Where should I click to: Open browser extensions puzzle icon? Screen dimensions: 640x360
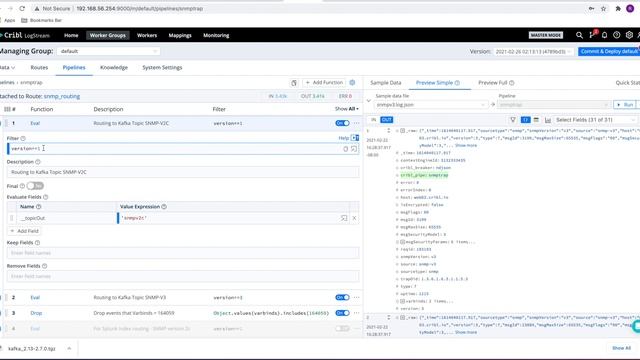tap(618, 9)
